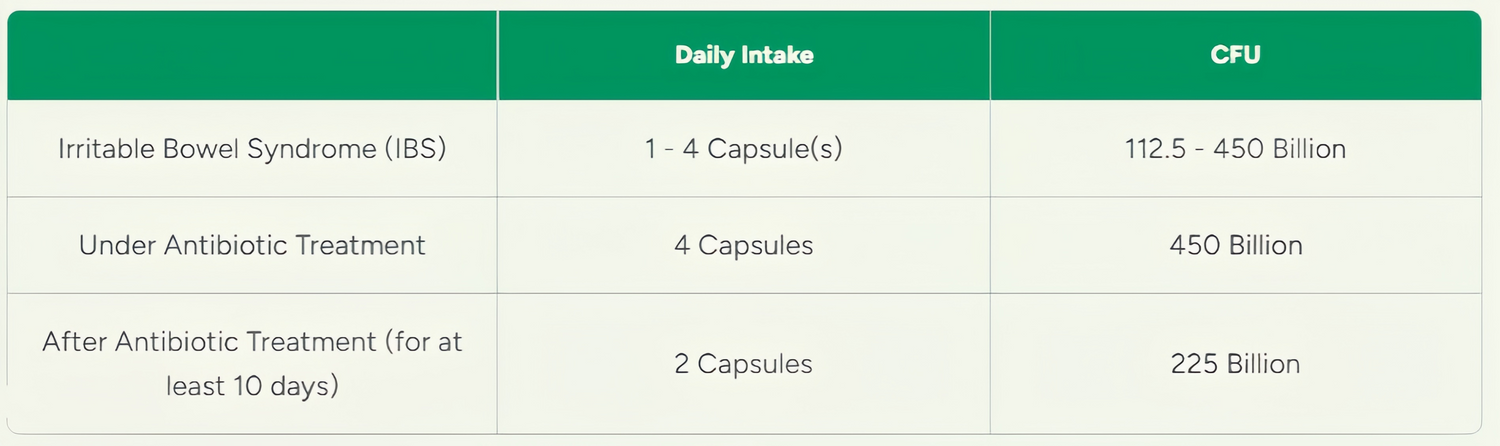Select the 112.5 - 450 Billion cell
1500x446 pixels.
(1235, 149)
